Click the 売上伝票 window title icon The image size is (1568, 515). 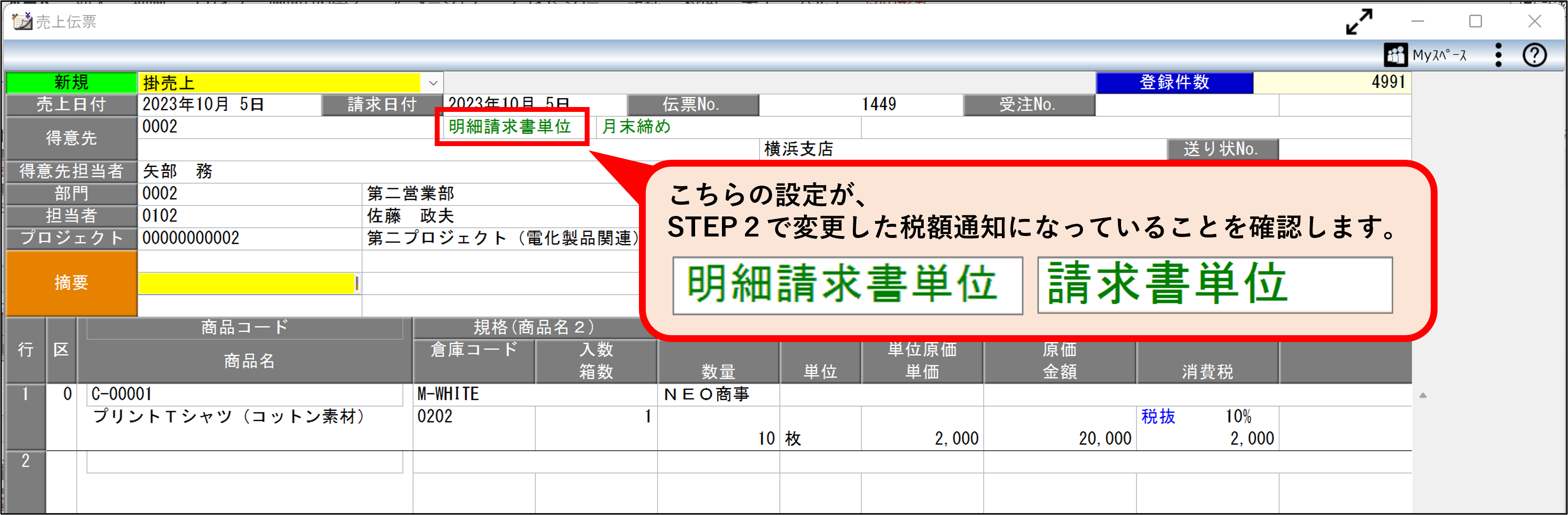pos(22,21)
